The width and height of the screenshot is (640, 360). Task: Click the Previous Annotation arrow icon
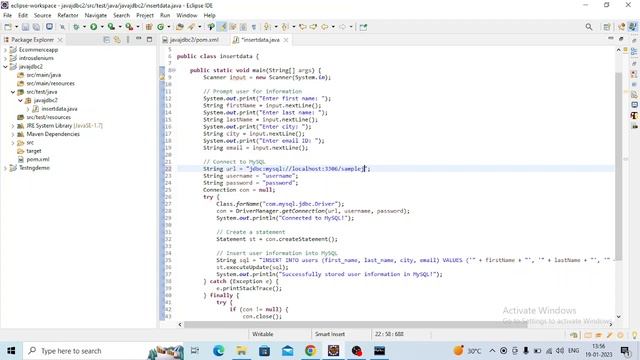click(285, 27)
